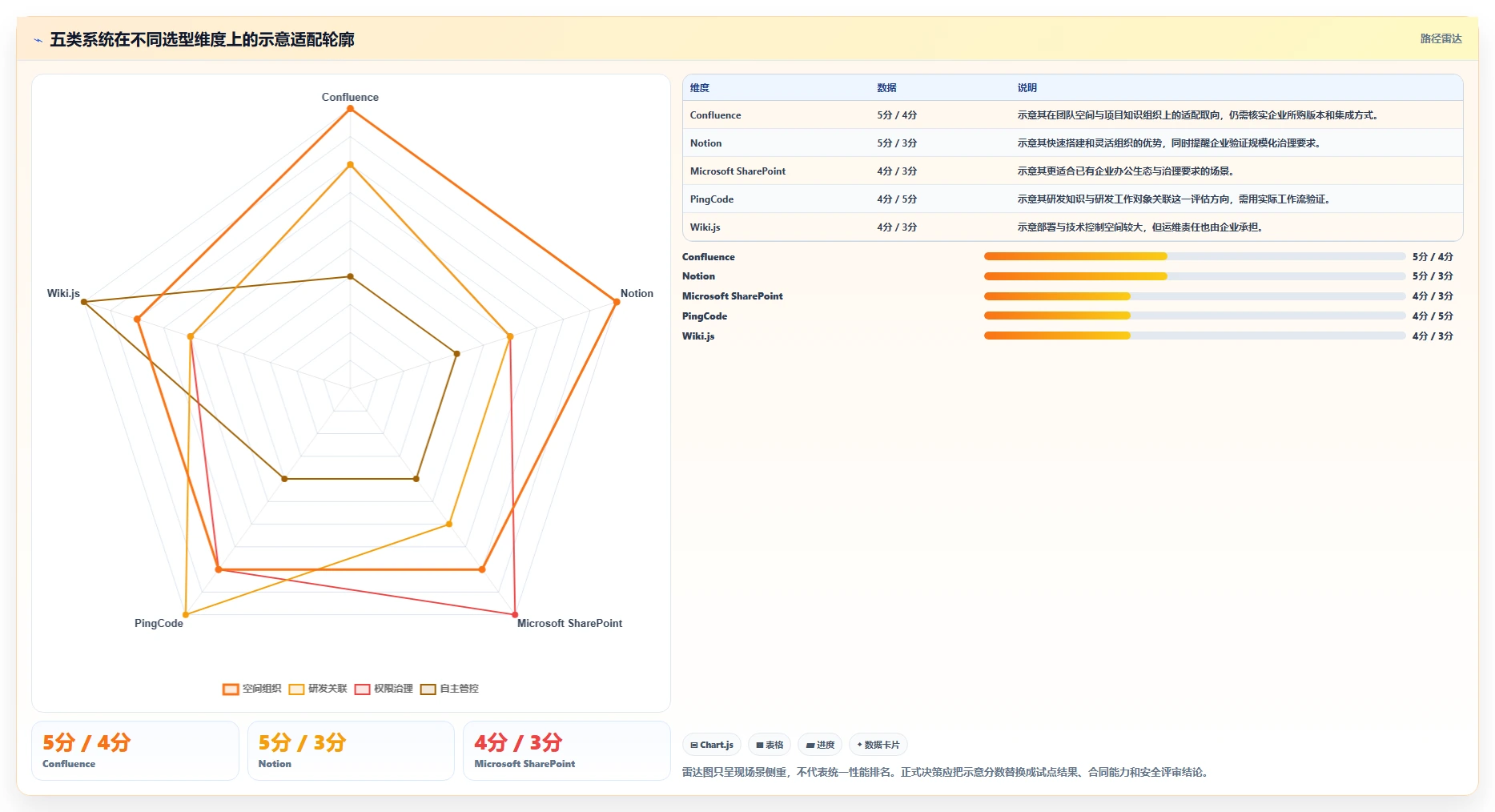Click the Confluence label in progress list

pyautogui.click(x=708, y=257)
